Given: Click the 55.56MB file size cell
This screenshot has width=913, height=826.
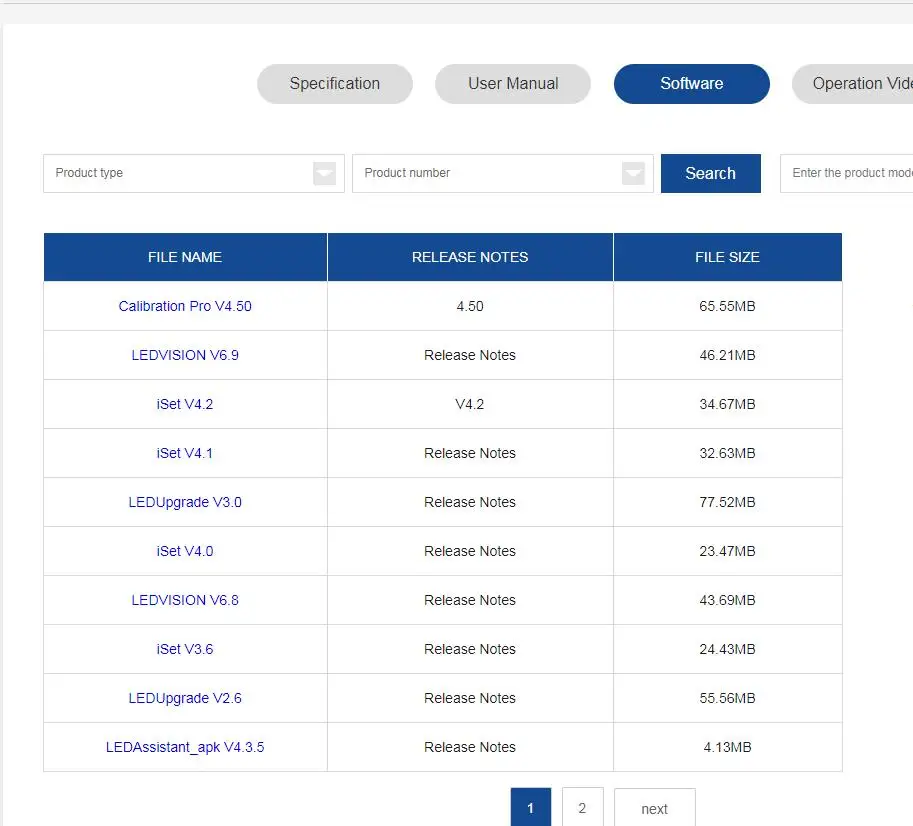Looking at the screenshot, I should [727, 698].
